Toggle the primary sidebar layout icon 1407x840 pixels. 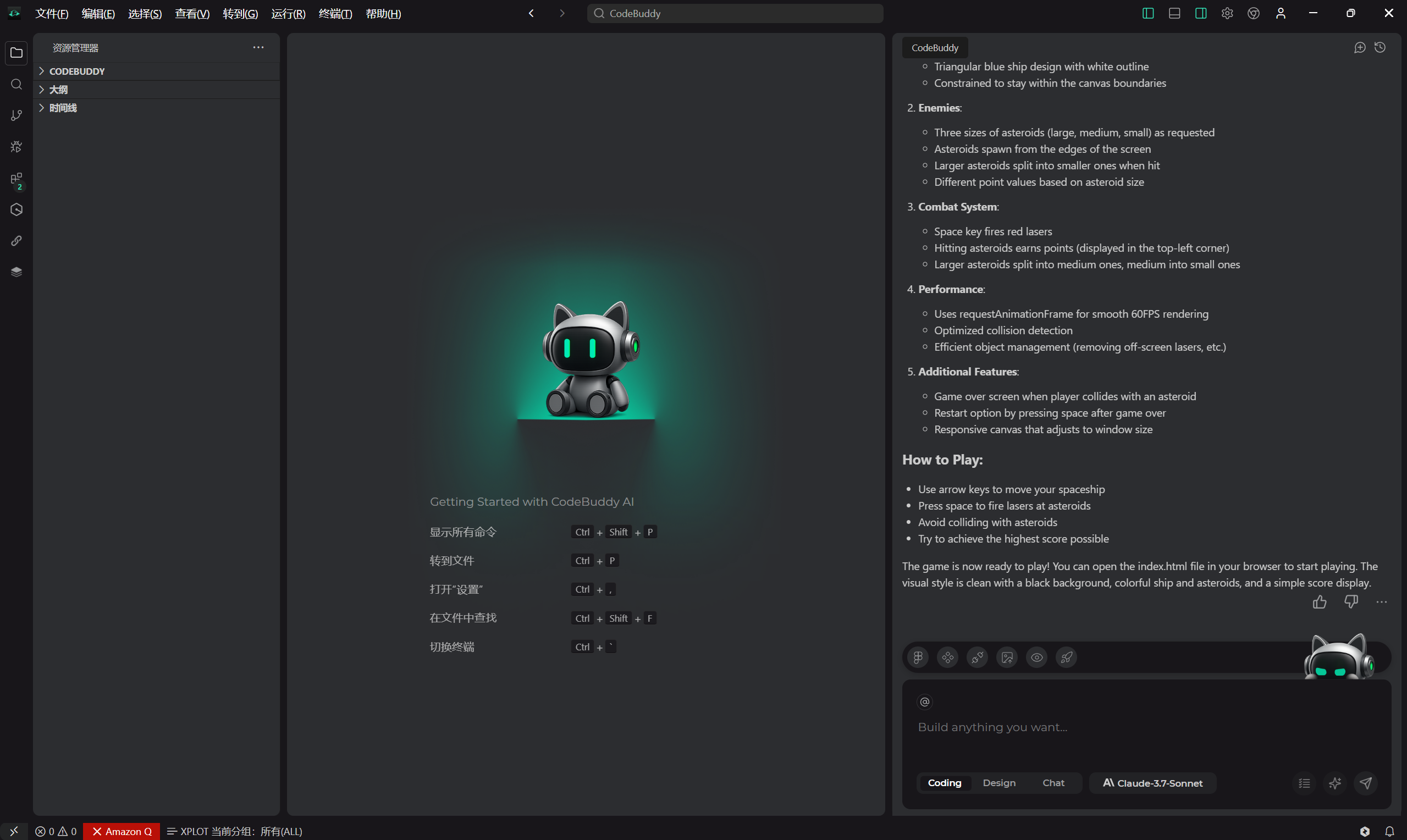click(x=1148, y=14)
